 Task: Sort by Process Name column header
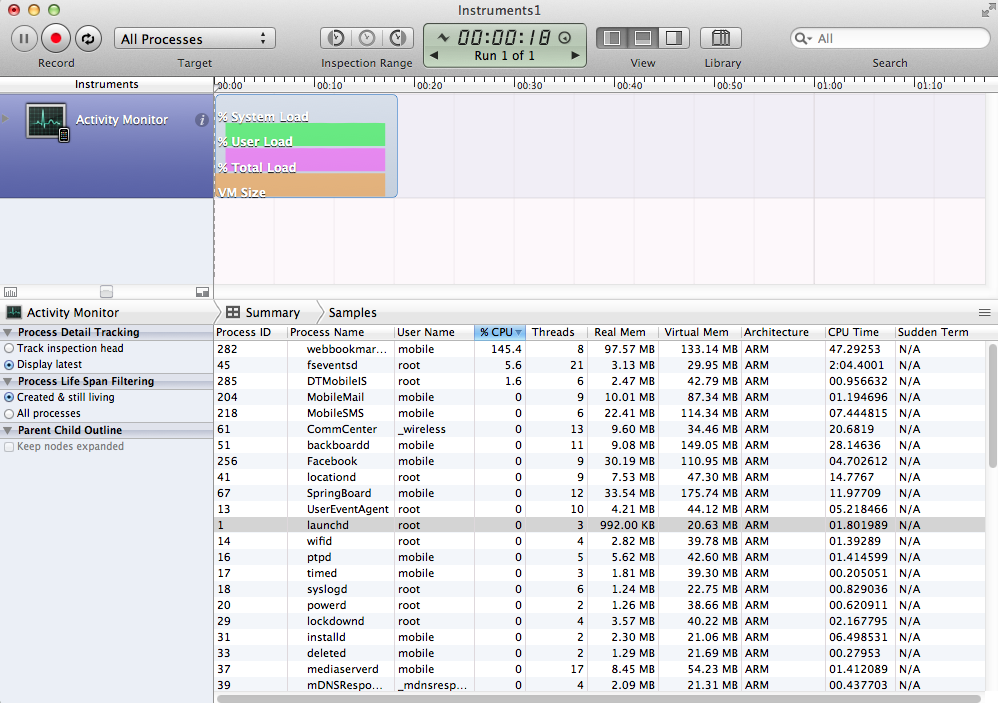[341, 332]
